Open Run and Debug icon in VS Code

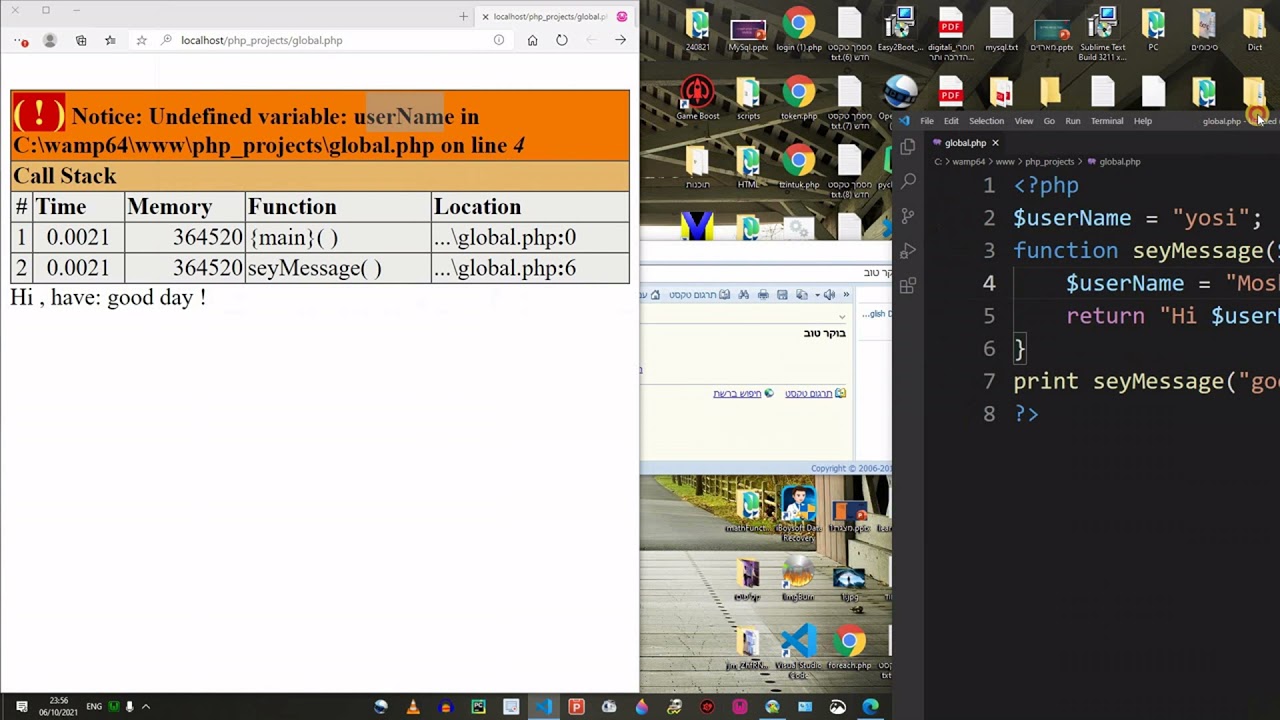tap(908, 250)
